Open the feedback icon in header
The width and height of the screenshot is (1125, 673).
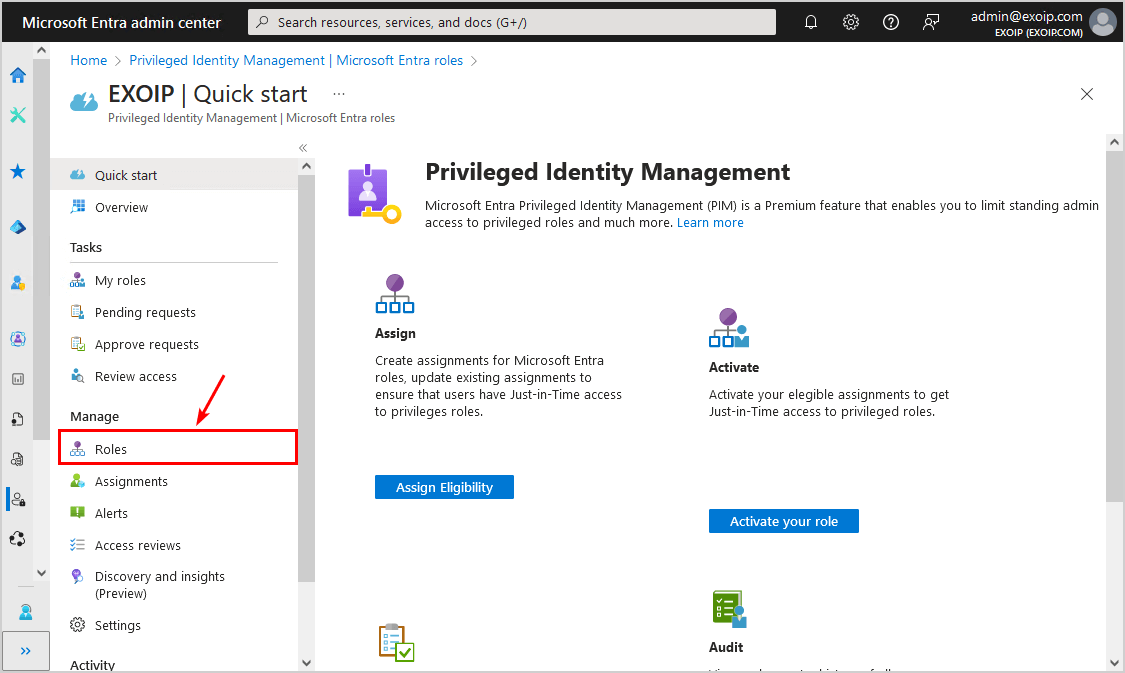tap(931, 22)
